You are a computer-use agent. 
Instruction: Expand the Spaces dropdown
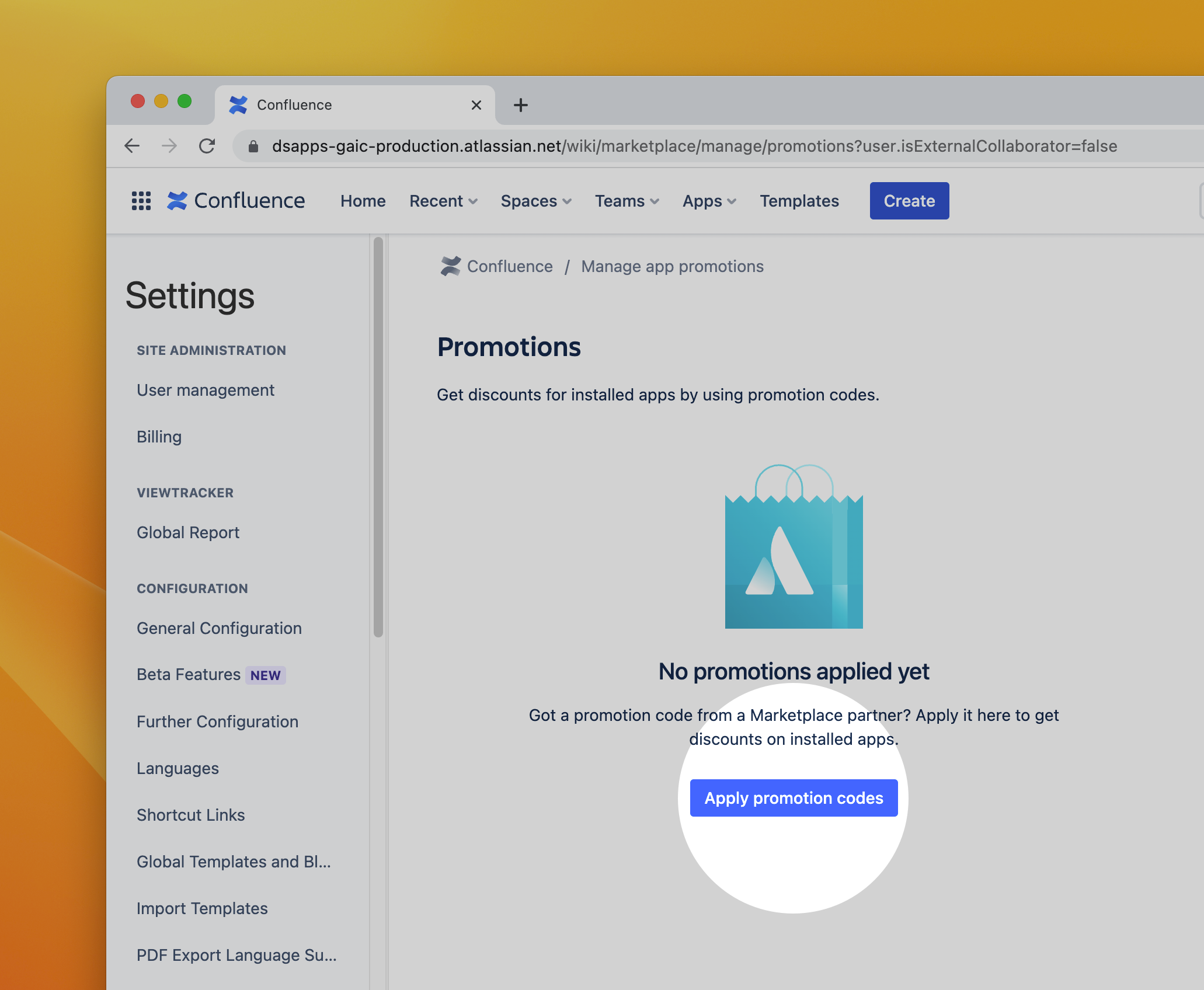[x=535, y=201]
